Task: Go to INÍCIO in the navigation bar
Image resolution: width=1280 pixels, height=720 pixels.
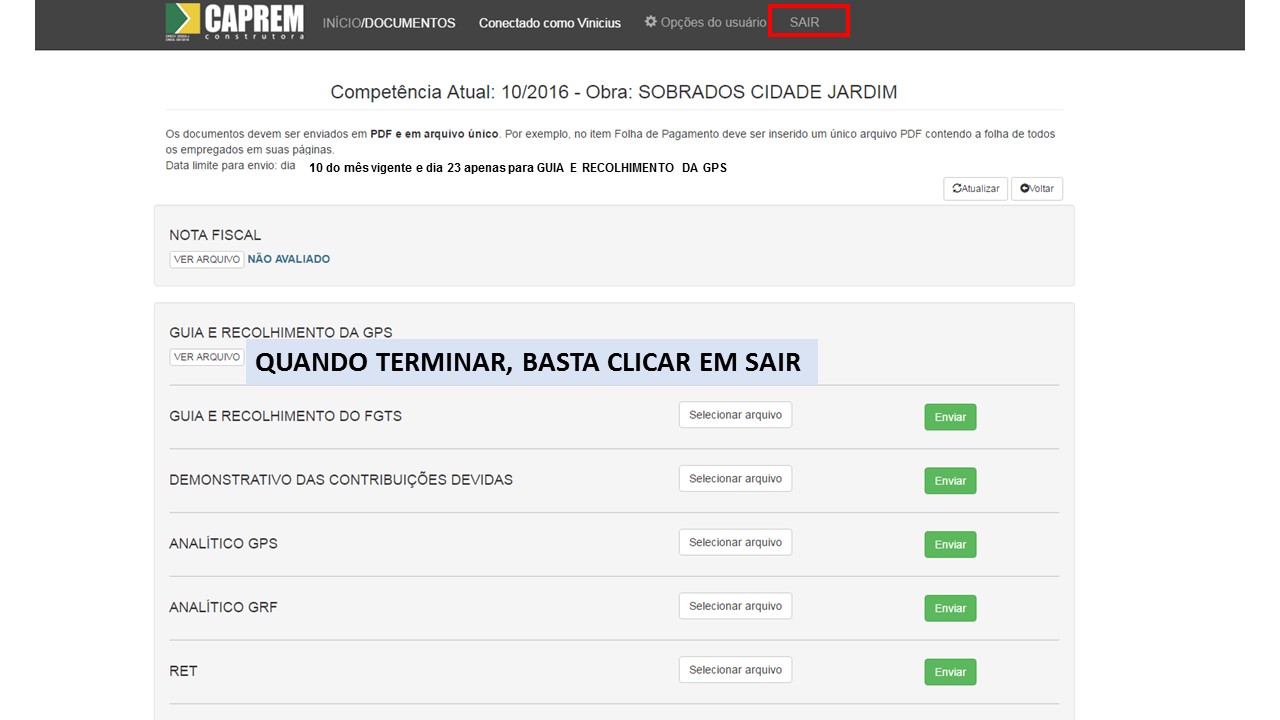Action: point(340,23)
